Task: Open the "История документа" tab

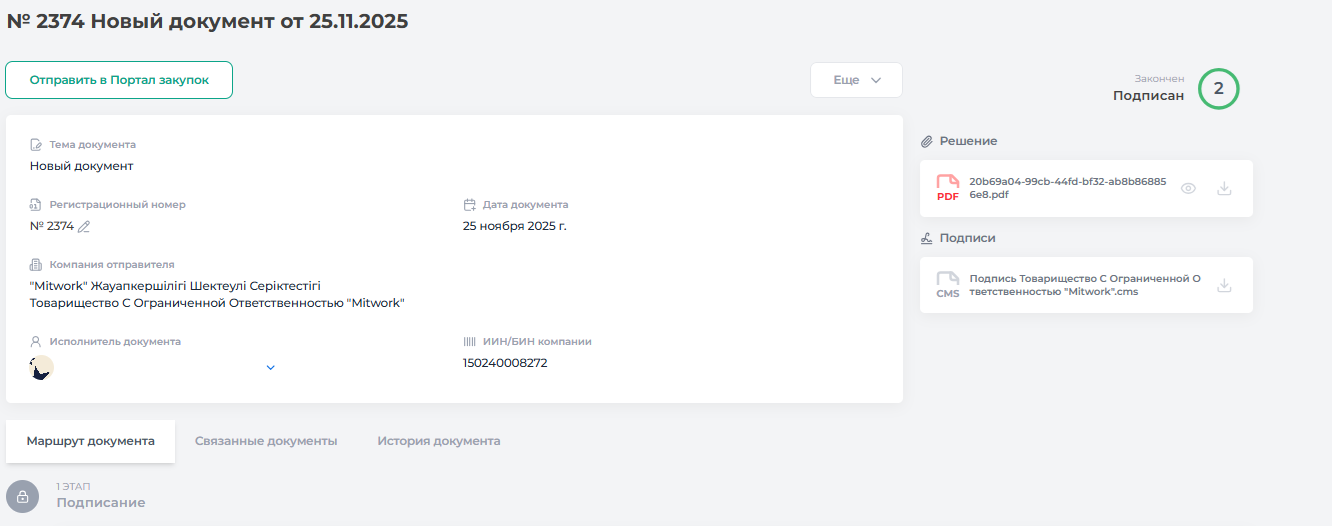Action: click(x=439, y=441)
